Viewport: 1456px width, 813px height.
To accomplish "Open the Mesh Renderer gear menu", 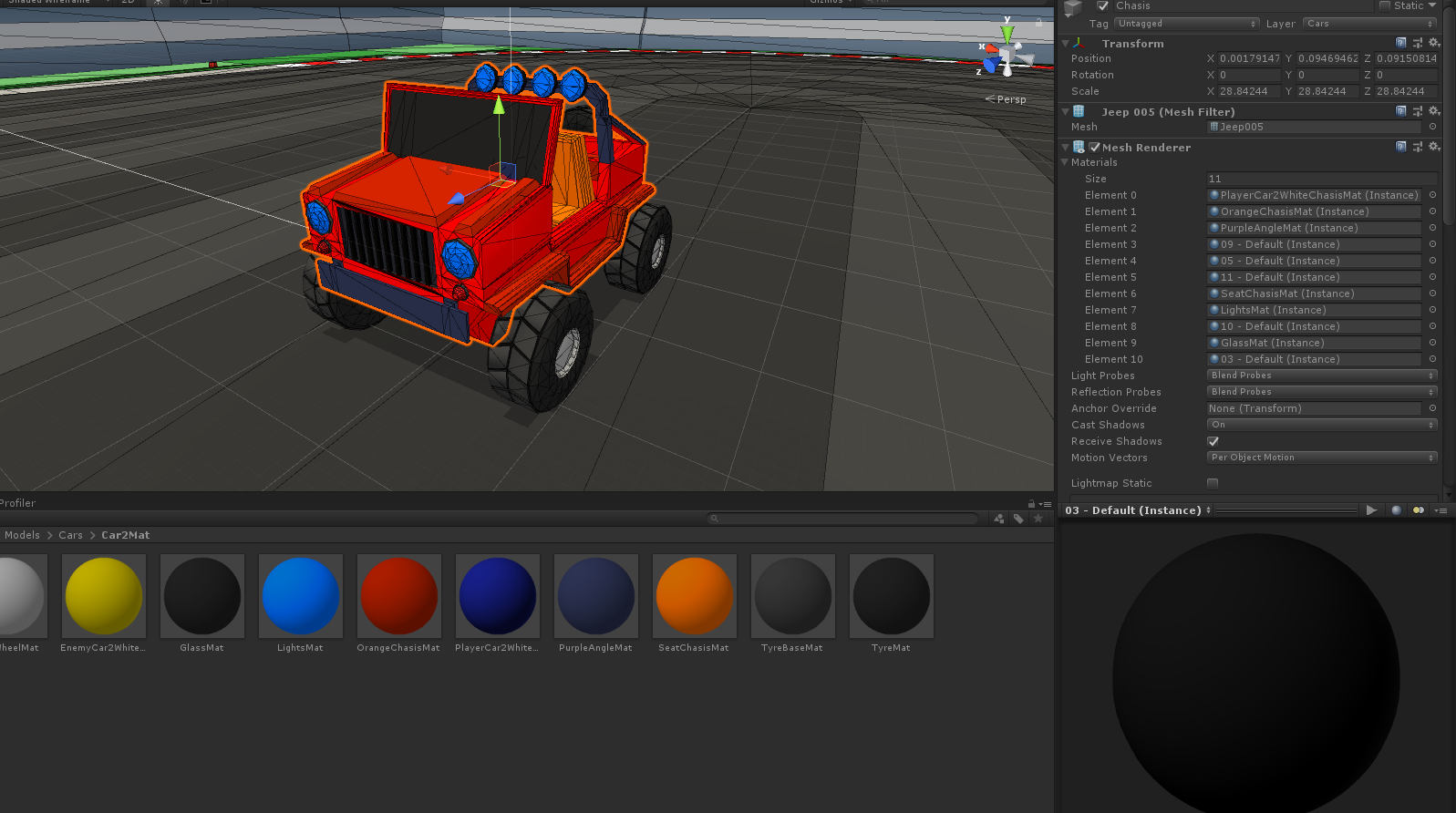I will point(1434,147).
